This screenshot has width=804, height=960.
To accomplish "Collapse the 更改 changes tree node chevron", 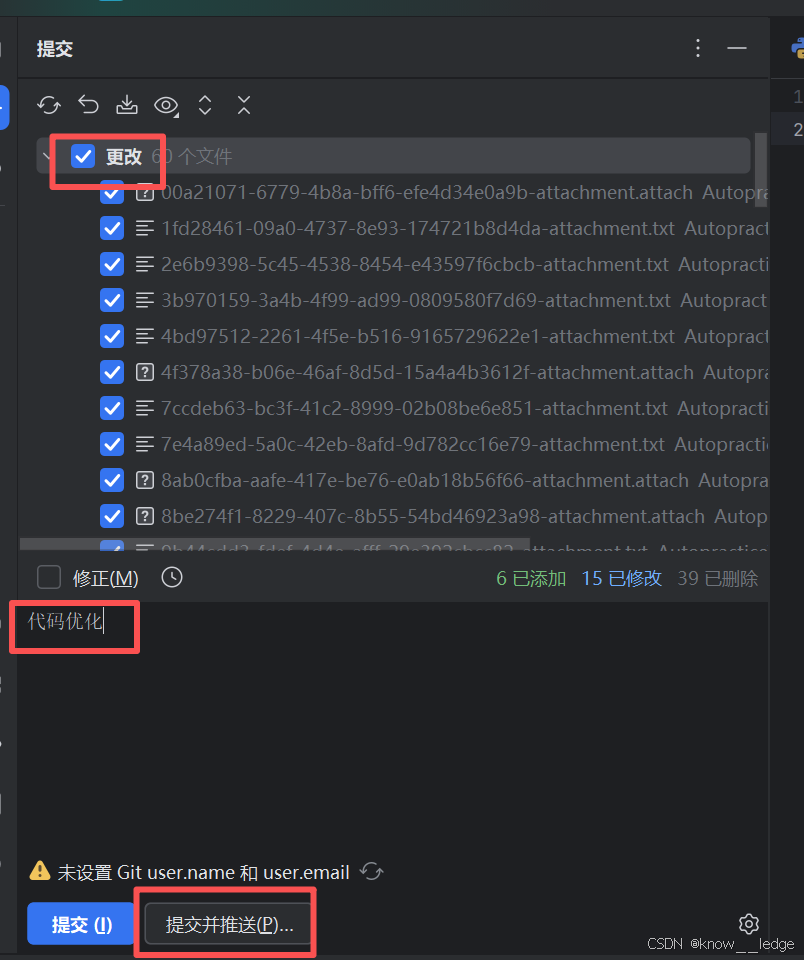I will 47,156.
